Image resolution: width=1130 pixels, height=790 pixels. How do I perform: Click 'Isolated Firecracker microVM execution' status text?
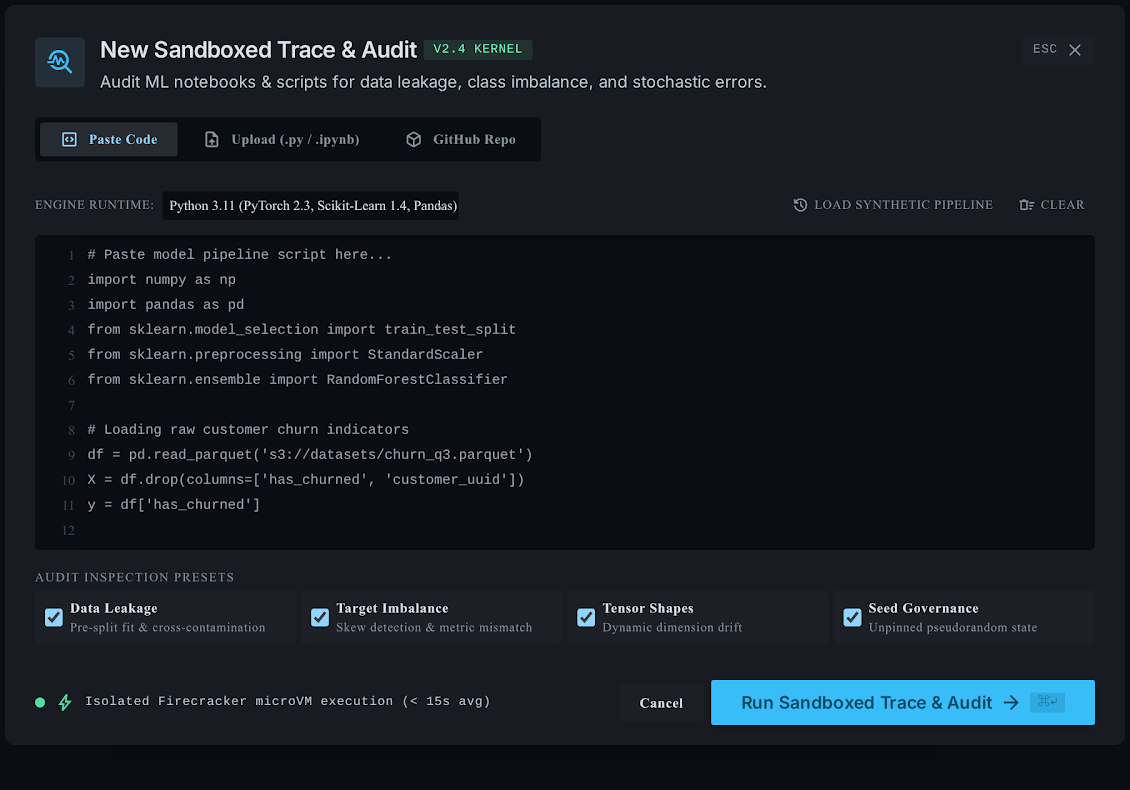tap(288, 701)
